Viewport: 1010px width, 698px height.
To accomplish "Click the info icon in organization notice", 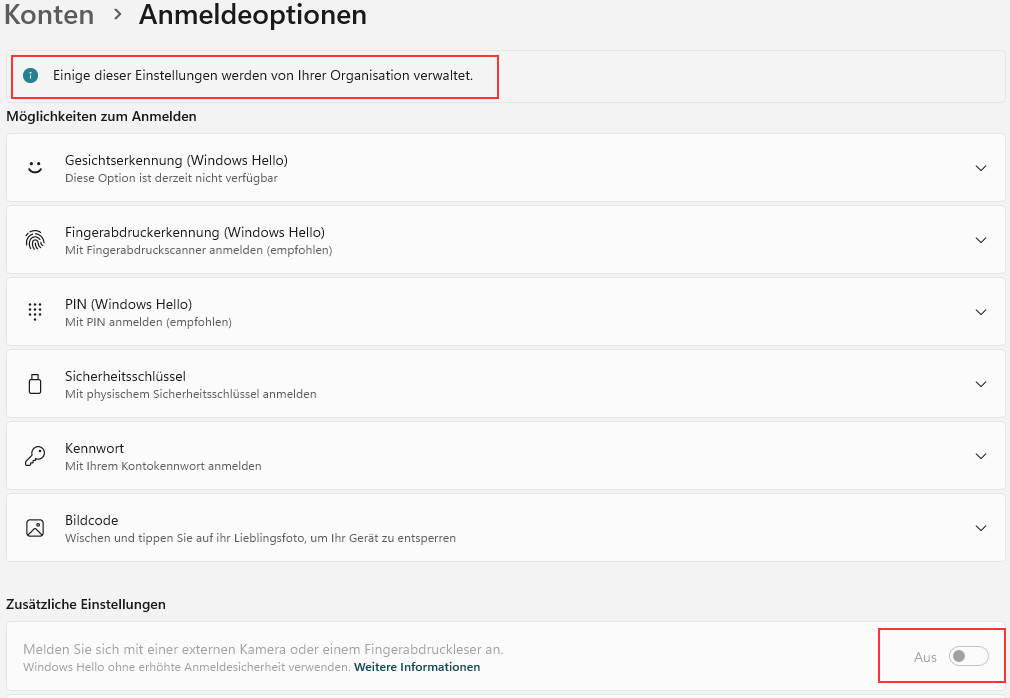I will pyautogui.click(x=30, y=75).
